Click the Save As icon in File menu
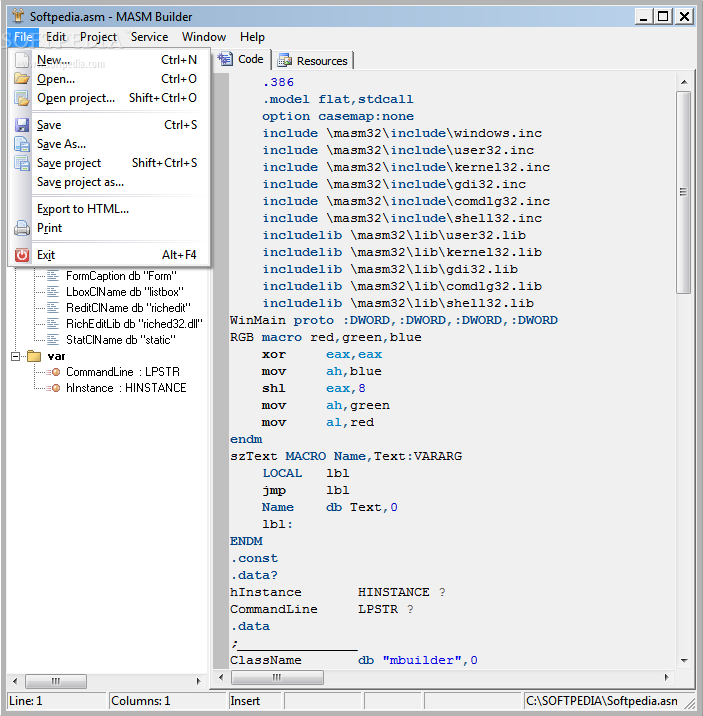The image size is (703, 716). coord(21,144)
